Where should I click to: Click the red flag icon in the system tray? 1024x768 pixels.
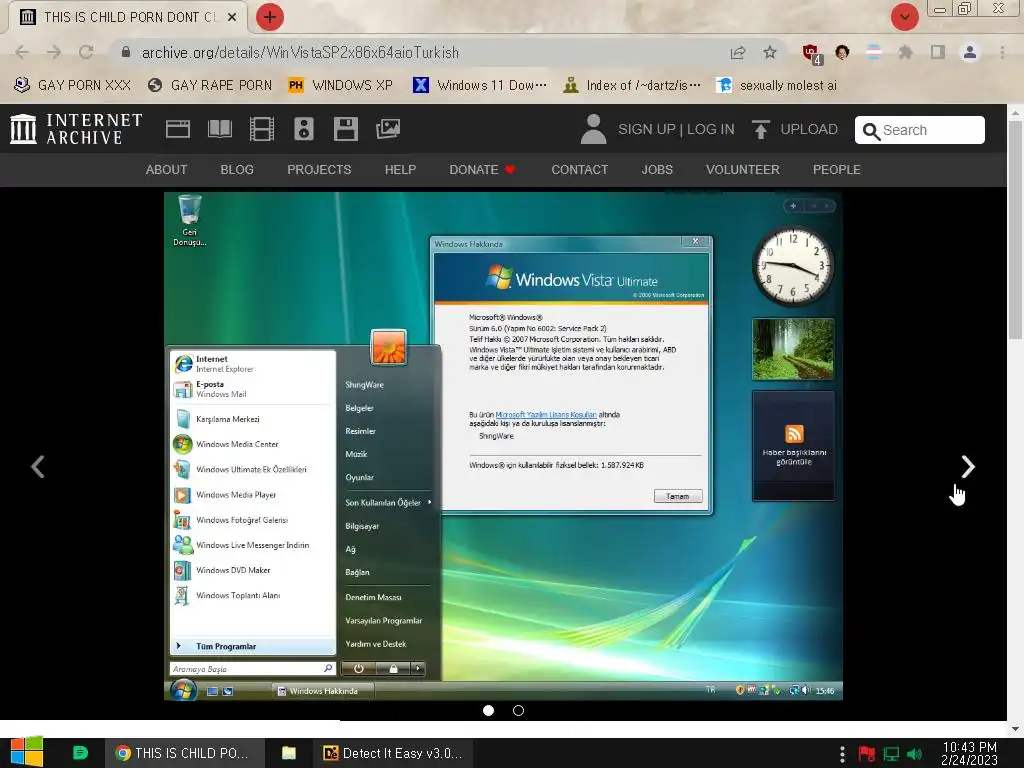tap(867, 754)
